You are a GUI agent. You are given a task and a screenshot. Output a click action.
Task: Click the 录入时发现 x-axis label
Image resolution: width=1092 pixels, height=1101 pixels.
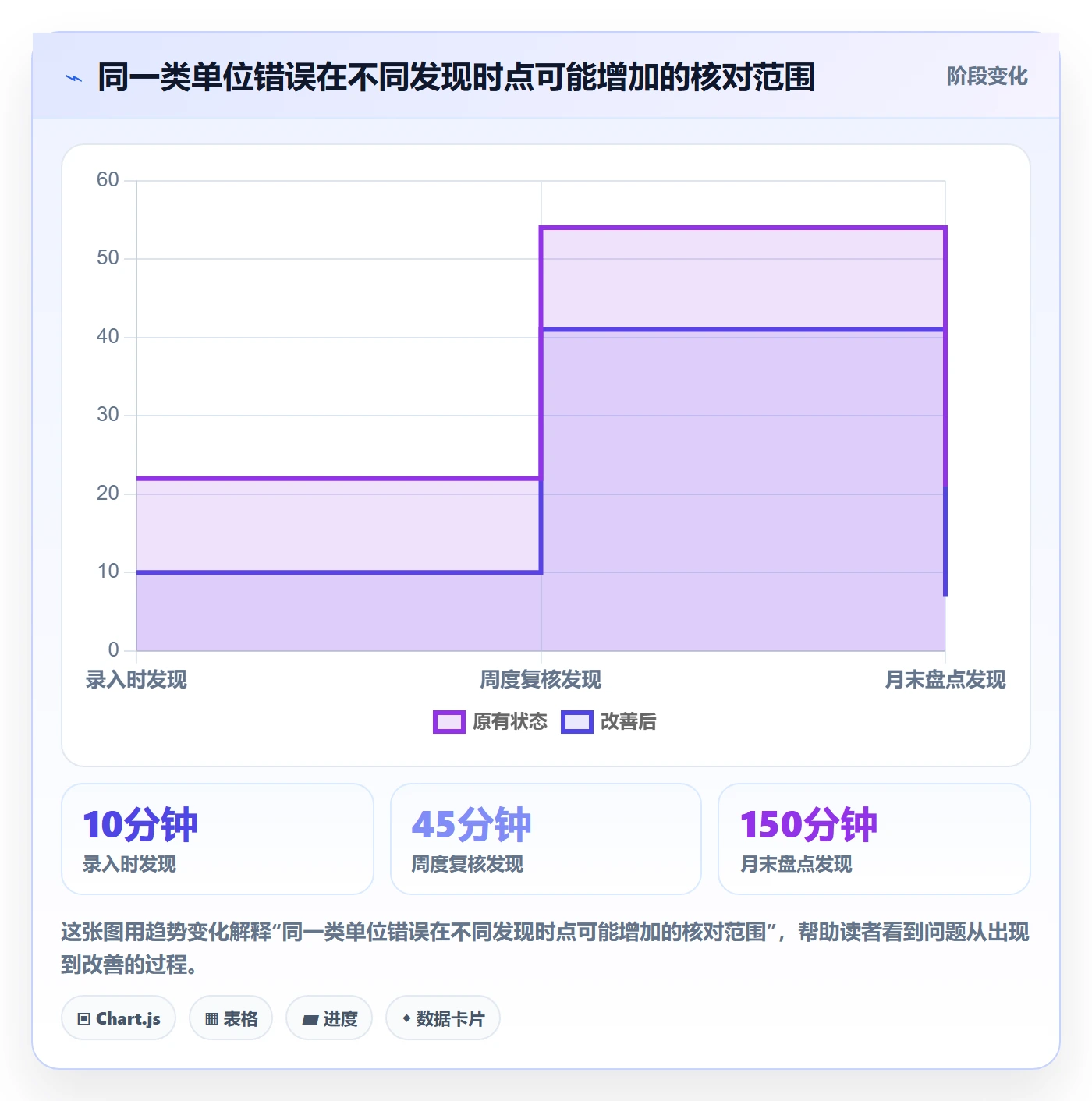click(136, 679)
